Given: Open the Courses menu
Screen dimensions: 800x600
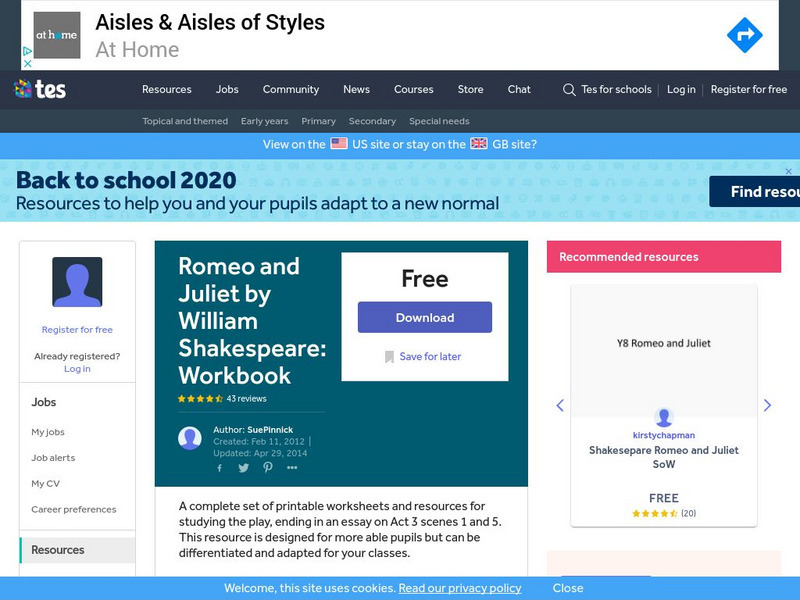Looking at the screenshot, I should click(x=413, y=89).
